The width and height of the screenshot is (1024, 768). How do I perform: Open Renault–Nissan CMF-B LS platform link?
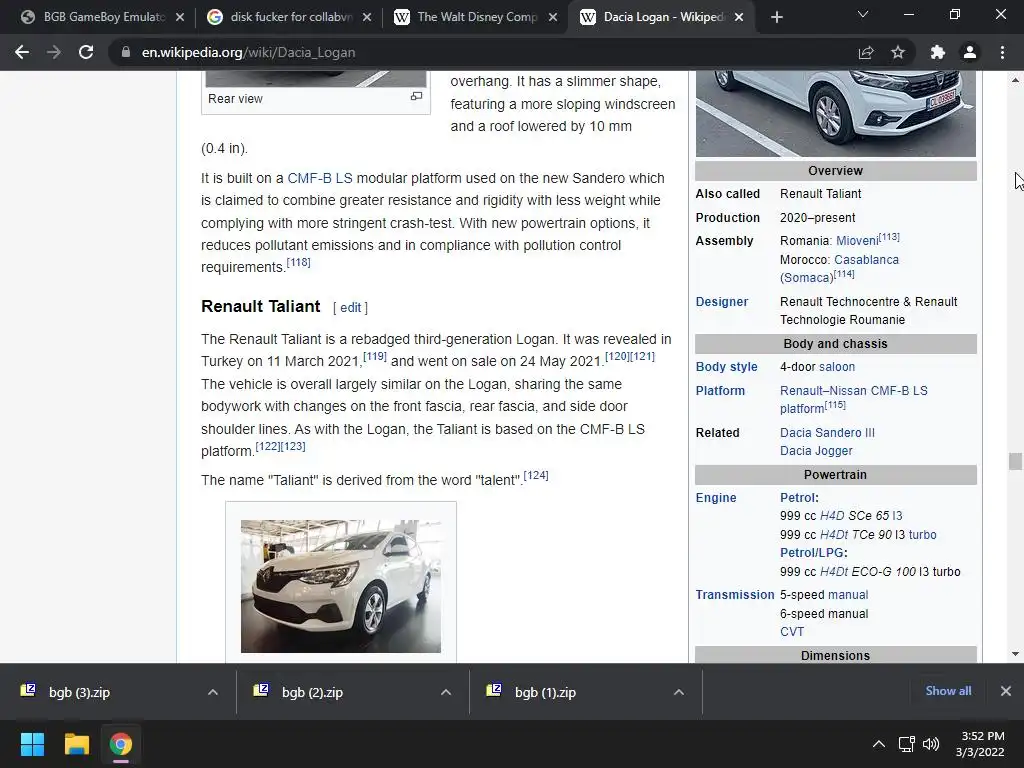[854, 399]
